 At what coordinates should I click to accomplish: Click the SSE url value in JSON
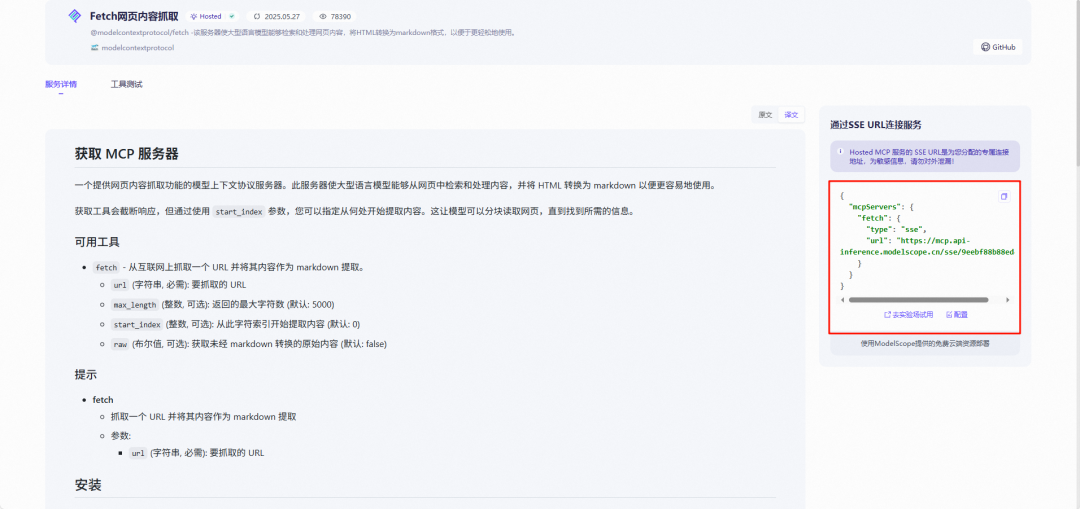click(x=927, y=247)
